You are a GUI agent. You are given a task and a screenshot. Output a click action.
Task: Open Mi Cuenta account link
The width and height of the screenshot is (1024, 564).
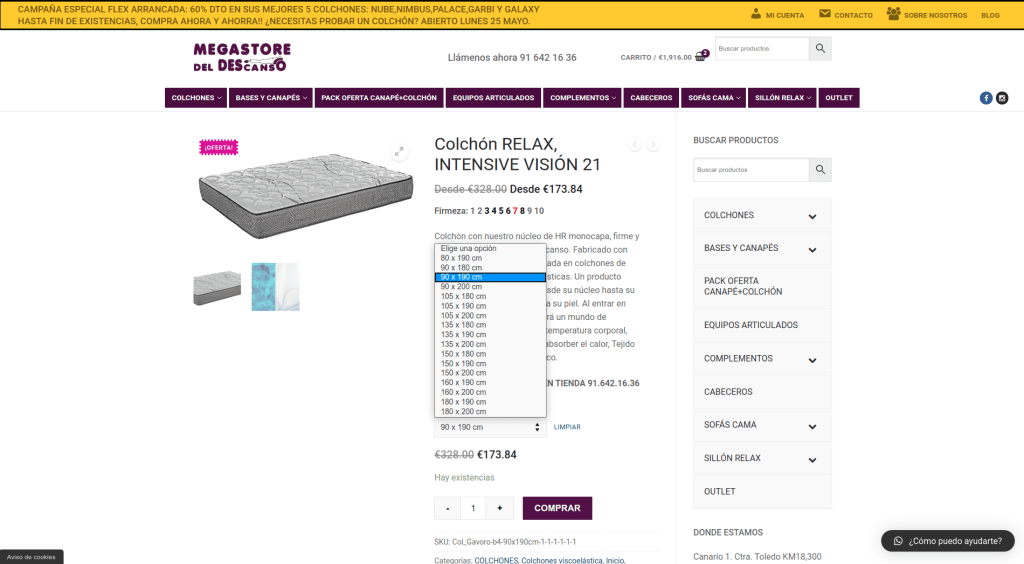(x=777, y=14)
